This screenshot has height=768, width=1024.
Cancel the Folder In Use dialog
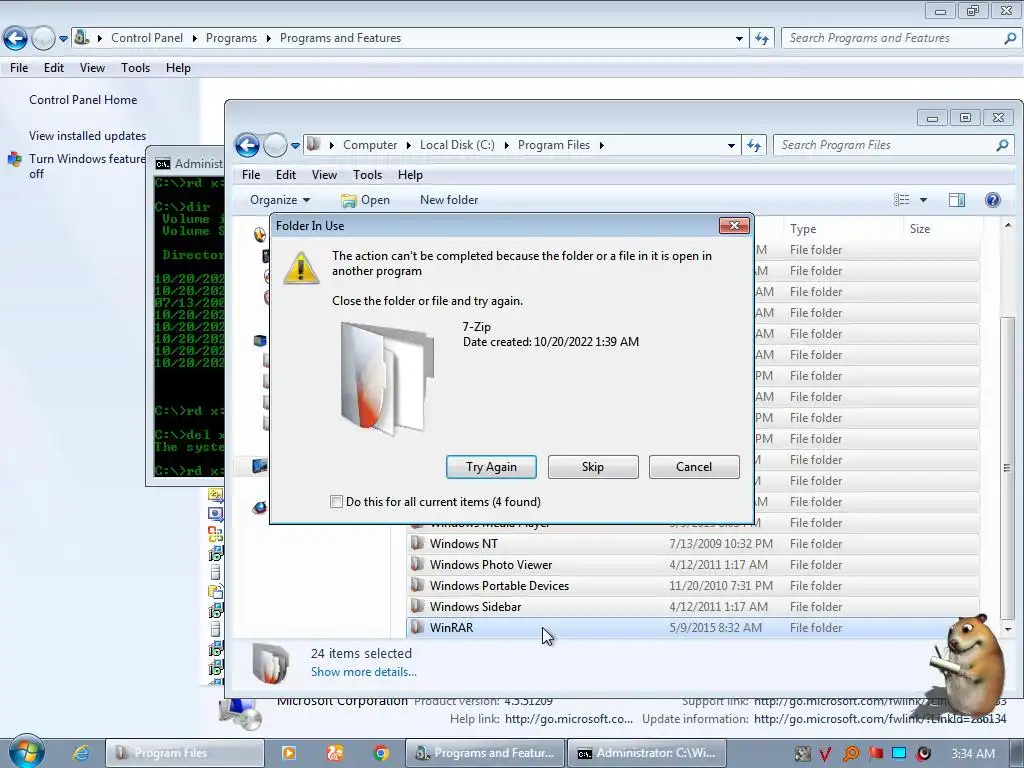(694, 467)
